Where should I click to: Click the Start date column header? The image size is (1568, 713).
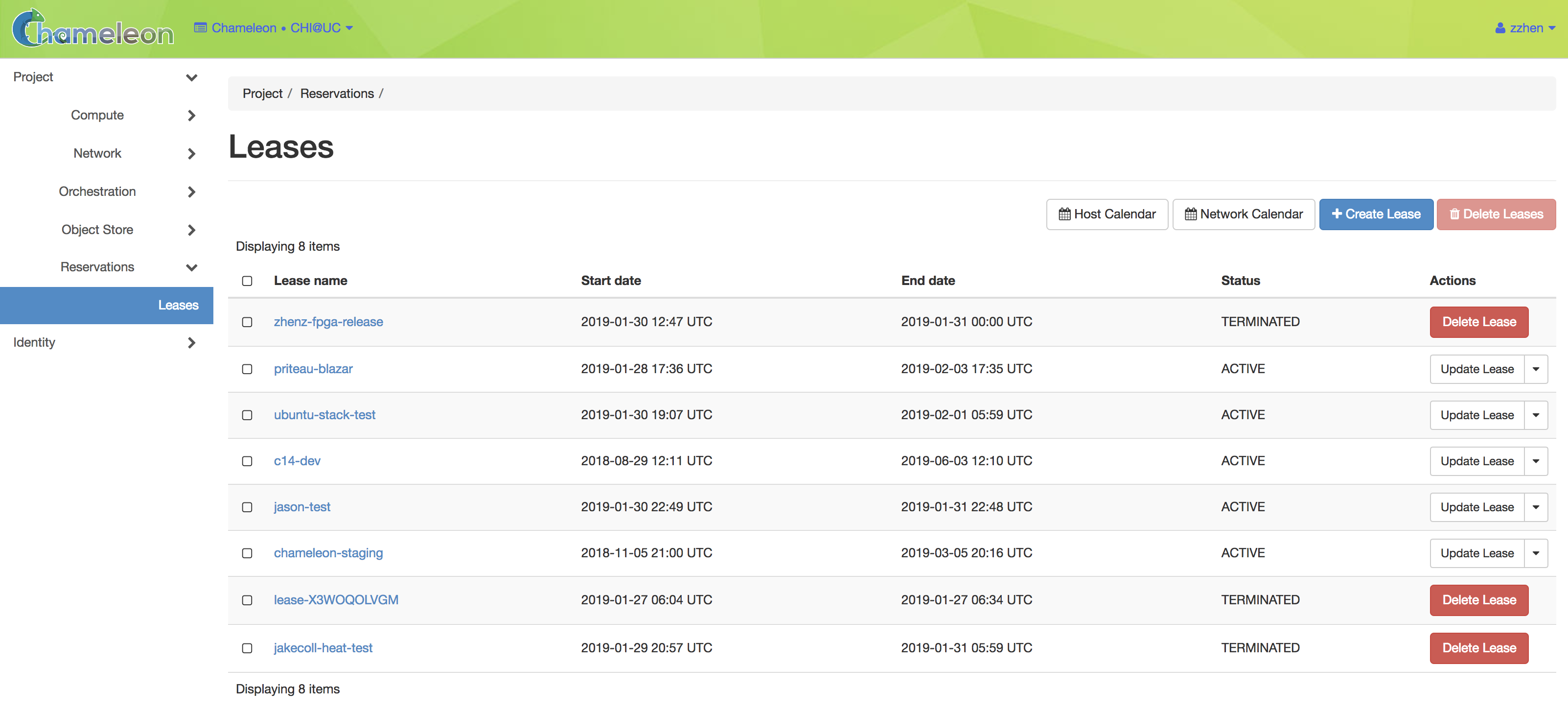tap(611, 281)
